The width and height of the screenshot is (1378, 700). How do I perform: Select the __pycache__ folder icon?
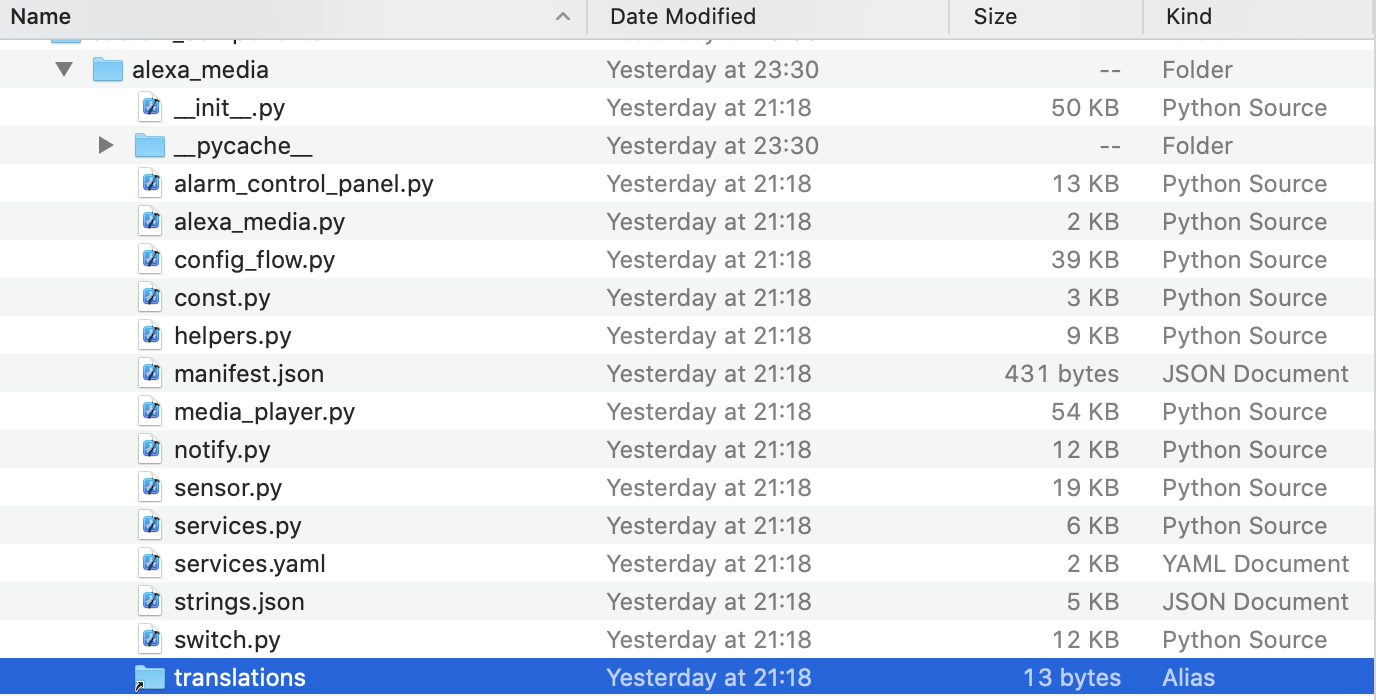point(150,145)
